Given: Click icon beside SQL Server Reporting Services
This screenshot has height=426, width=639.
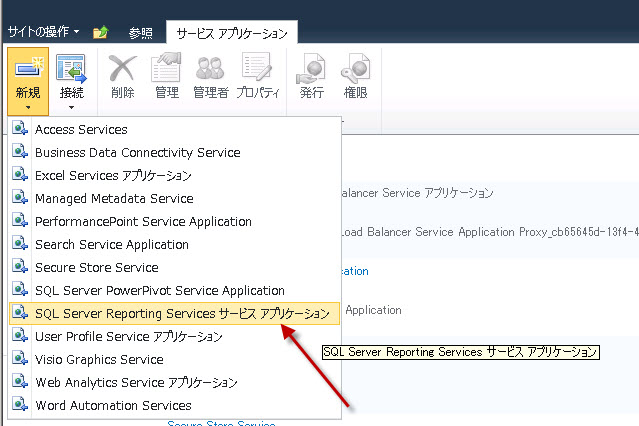Looking at the screenshot, I should [x=20, y=313].
